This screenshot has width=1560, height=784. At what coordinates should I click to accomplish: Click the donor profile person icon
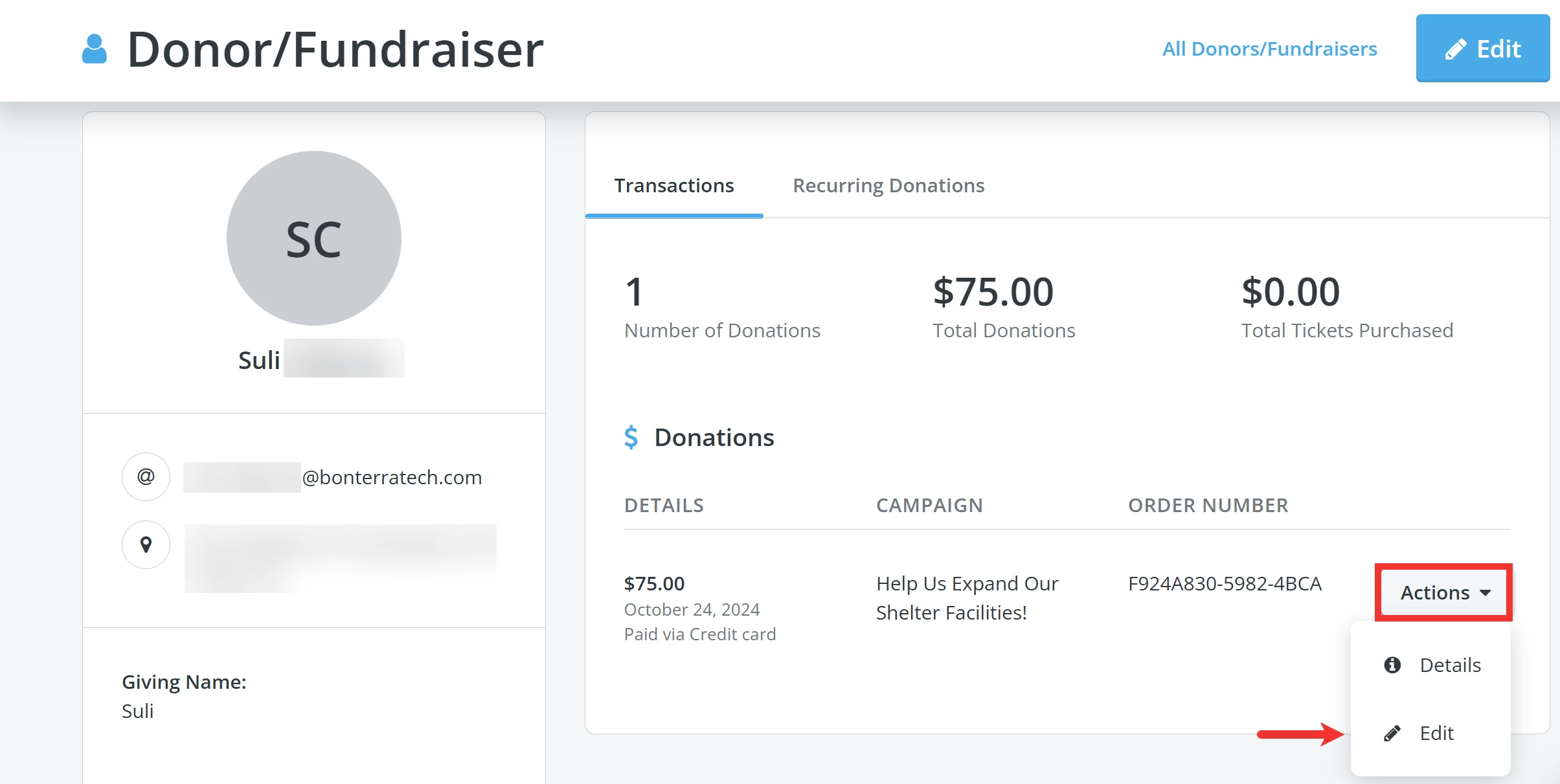point(93,49)
